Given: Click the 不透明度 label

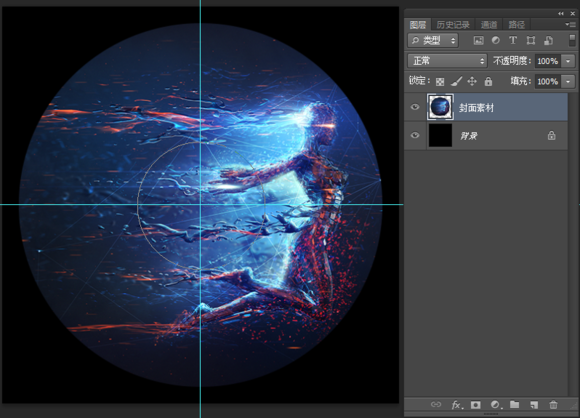Looking at the screenshot, I should pos(512,61).
